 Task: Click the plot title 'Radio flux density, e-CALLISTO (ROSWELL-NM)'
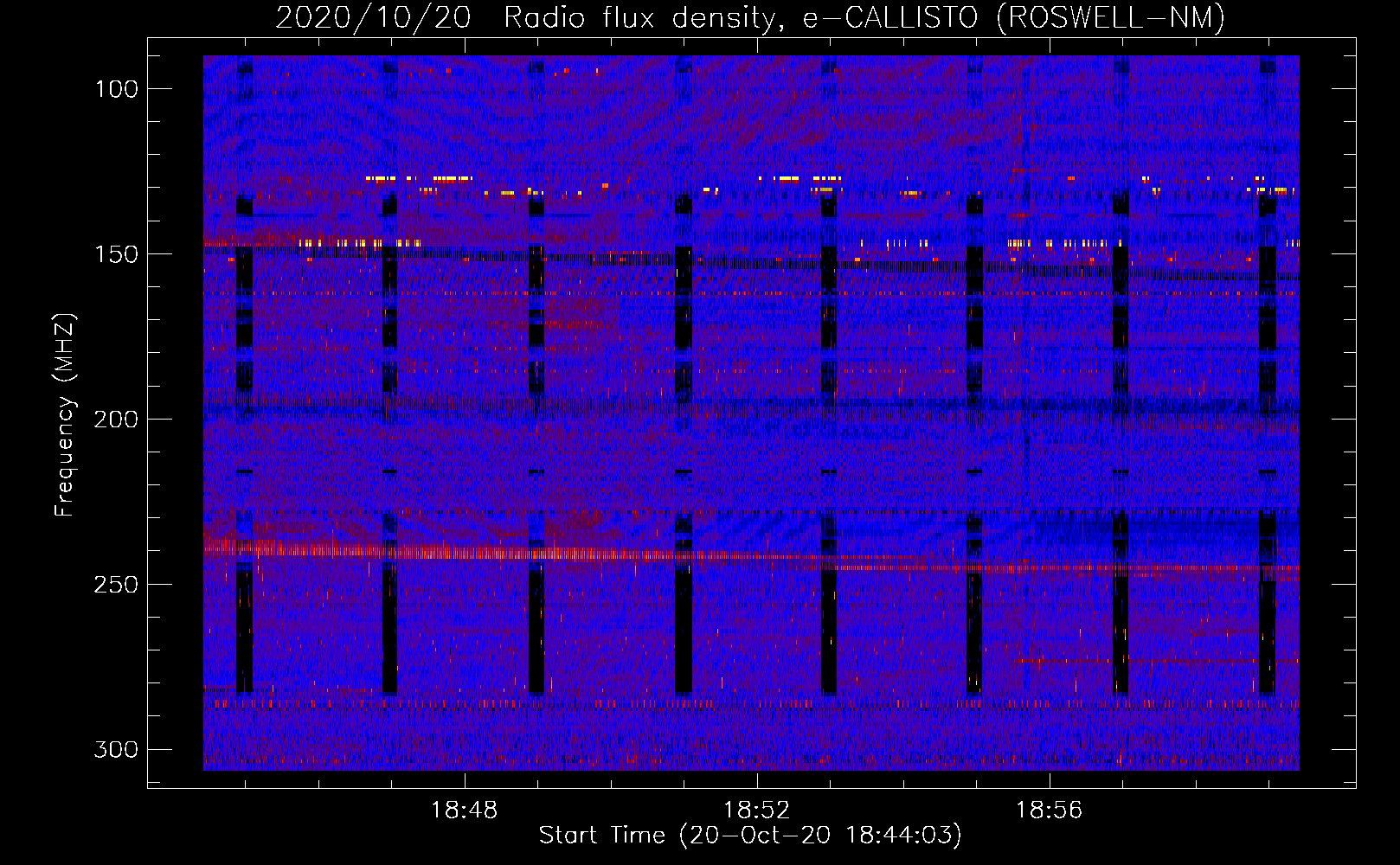tap(864, 17)
